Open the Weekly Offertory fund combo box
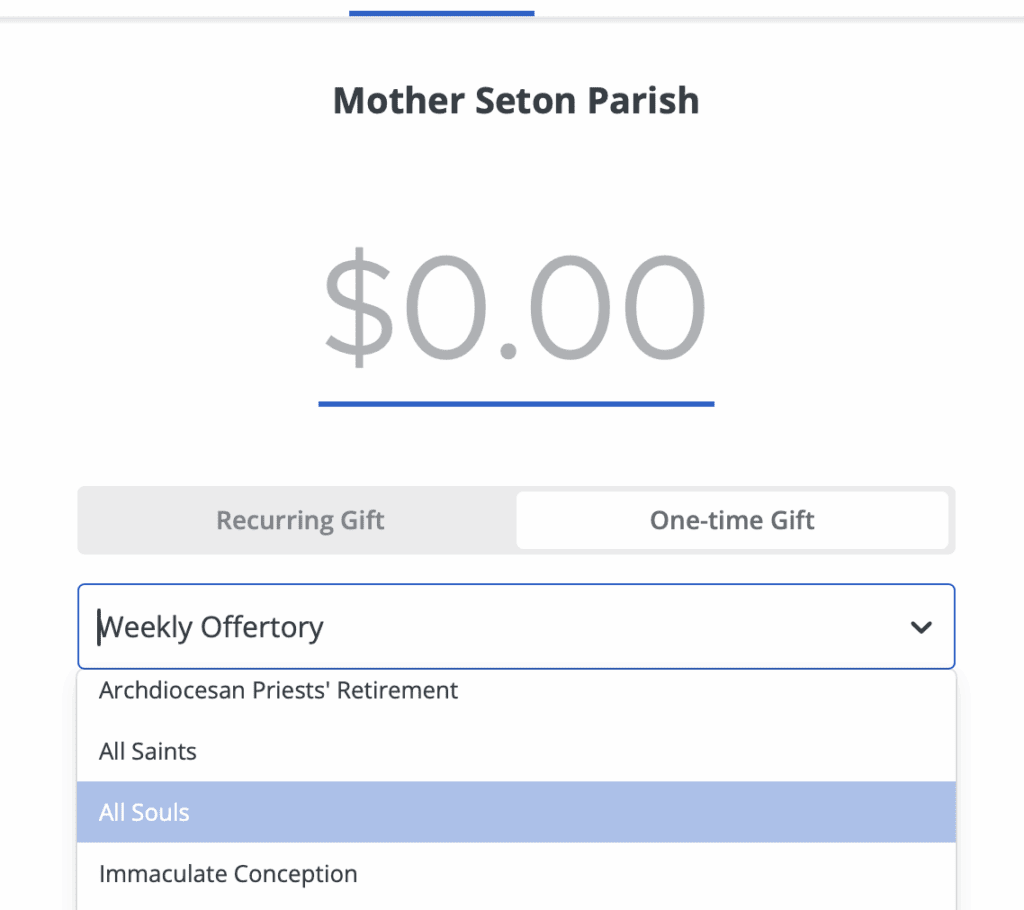 pos(500,627)
